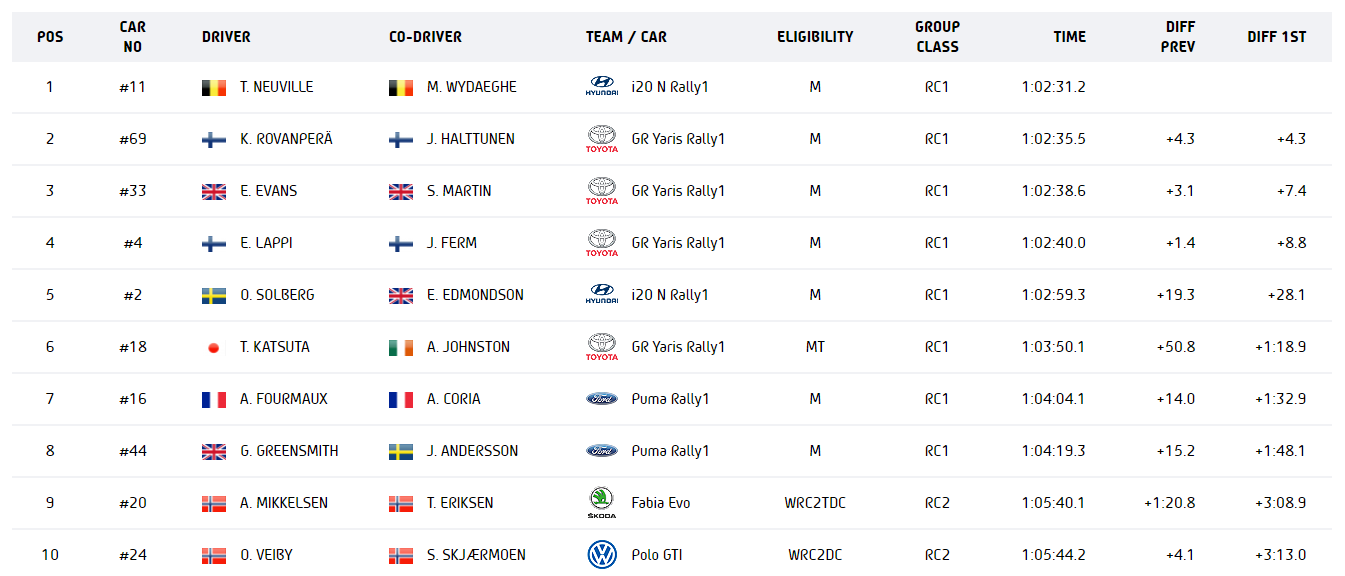Click the Ford logo in Fourmaux's row
Image resolution: width=1345 pixels, height=576 pixels.
(x=601, y=399)
